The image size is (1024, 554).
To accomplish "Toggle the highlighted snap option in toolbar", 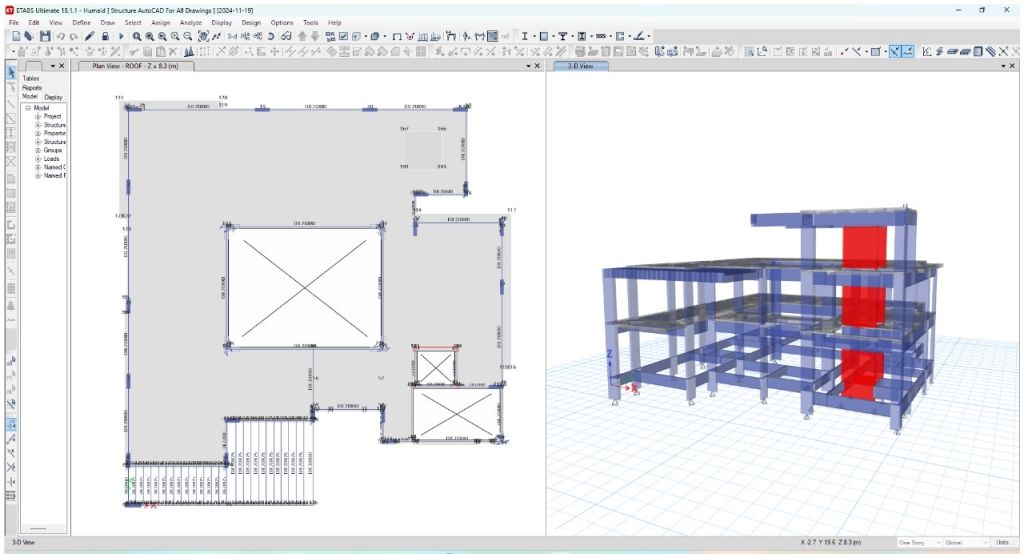I will 894,51.
